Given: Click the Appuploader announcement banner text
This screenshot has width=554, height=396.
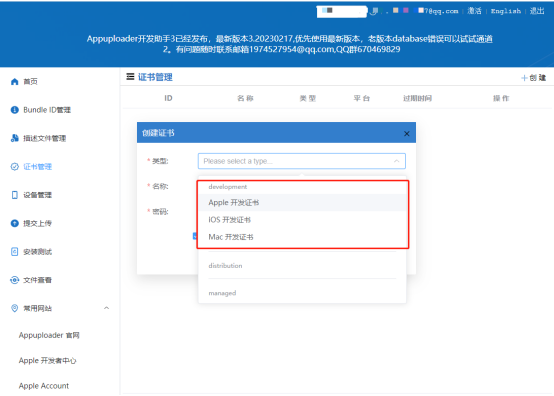Looking at the screenshot, I should tap(290, 44).
